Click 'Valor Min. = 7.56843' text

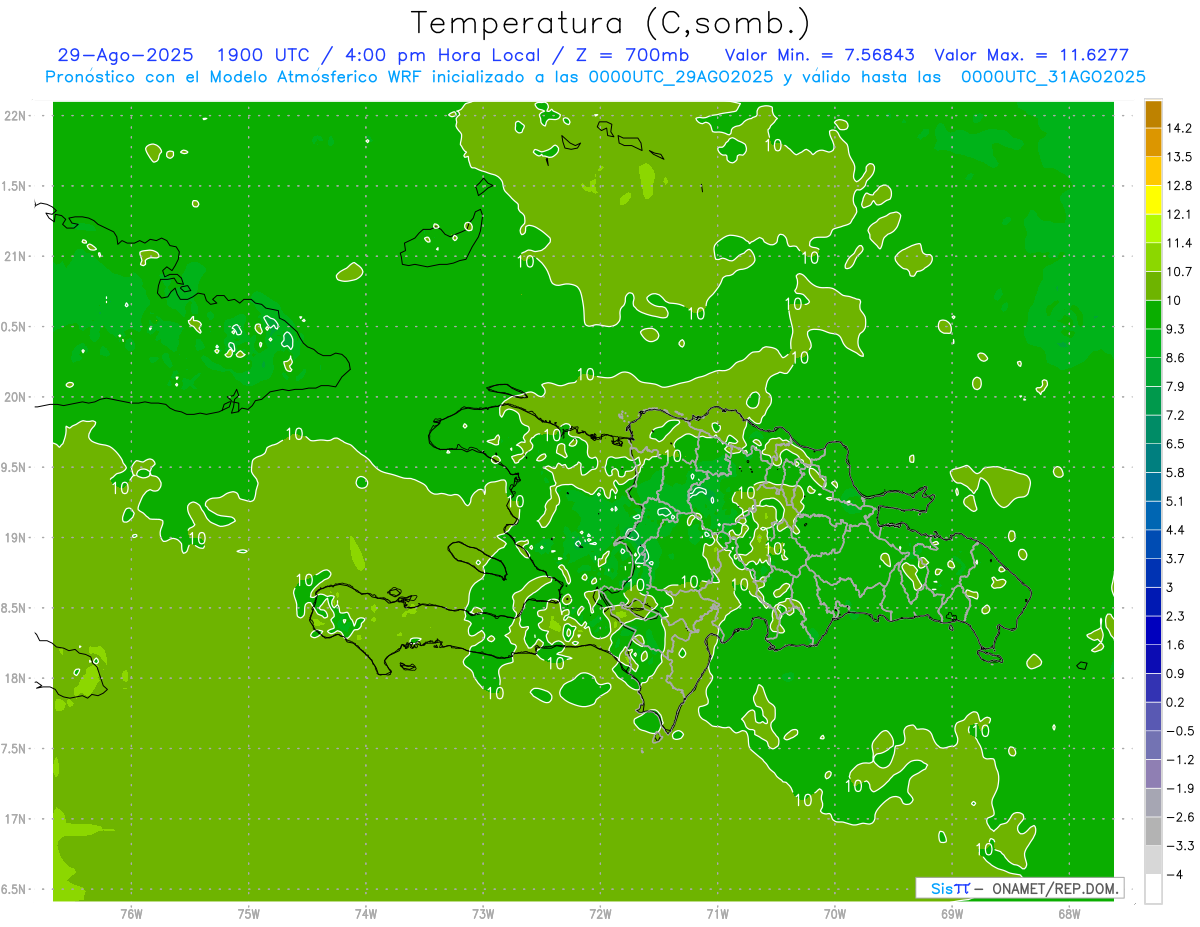click(x=821, y=55)
